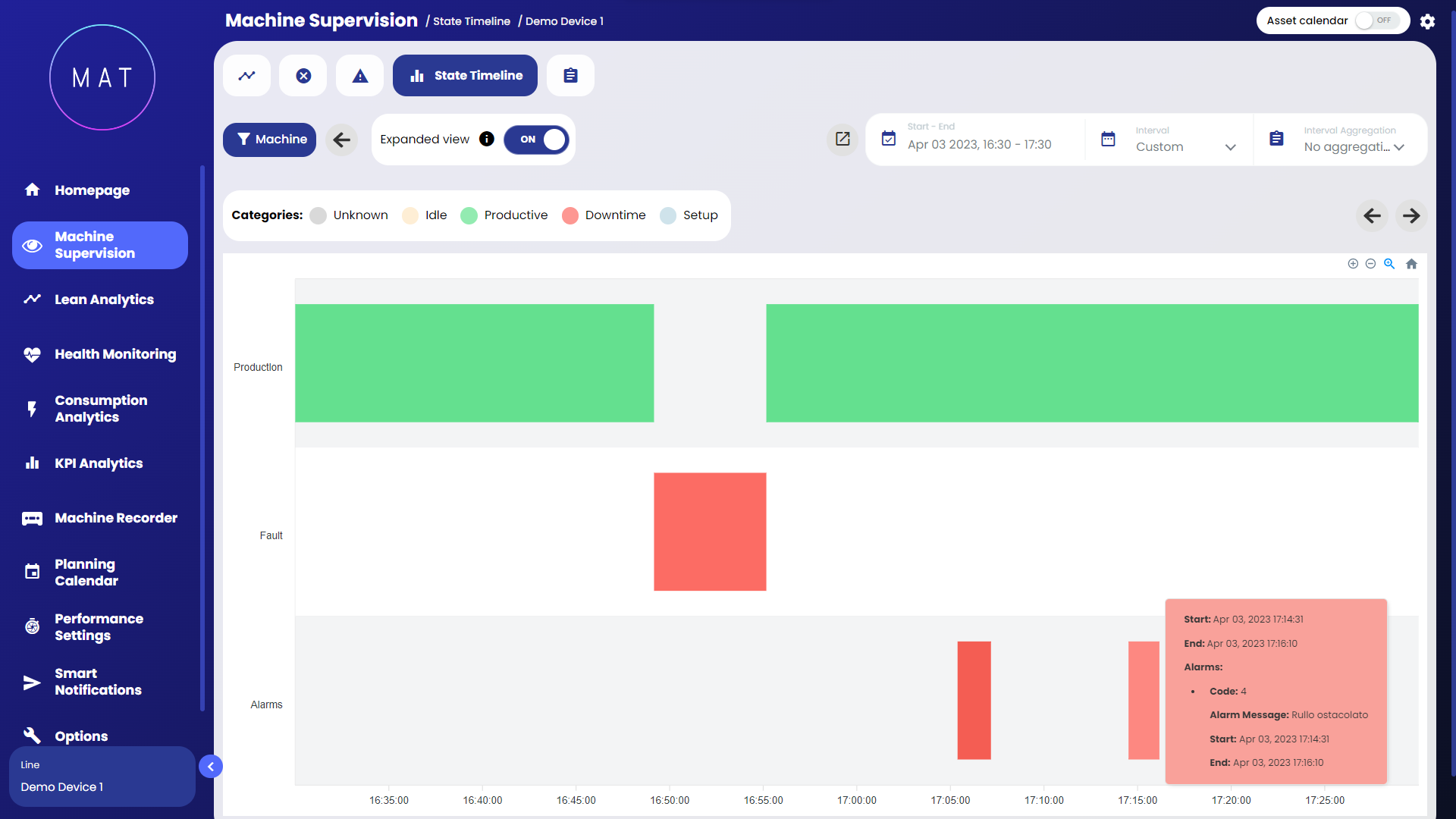Shift timeline to the next period arrow
This screenshot has width=1456, height=819.
(1410, 215)
